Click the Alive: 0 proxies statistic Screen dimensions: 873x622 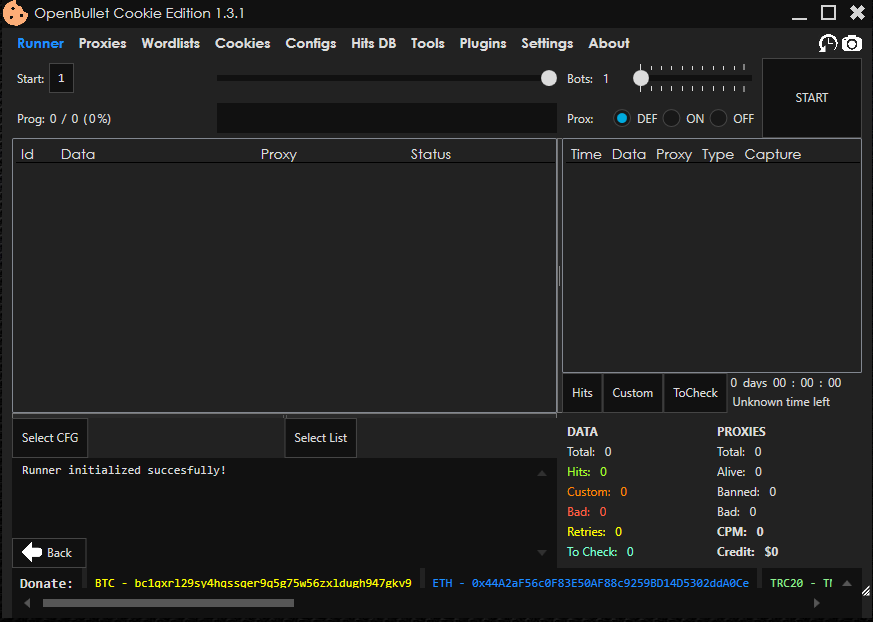point(739,472)
